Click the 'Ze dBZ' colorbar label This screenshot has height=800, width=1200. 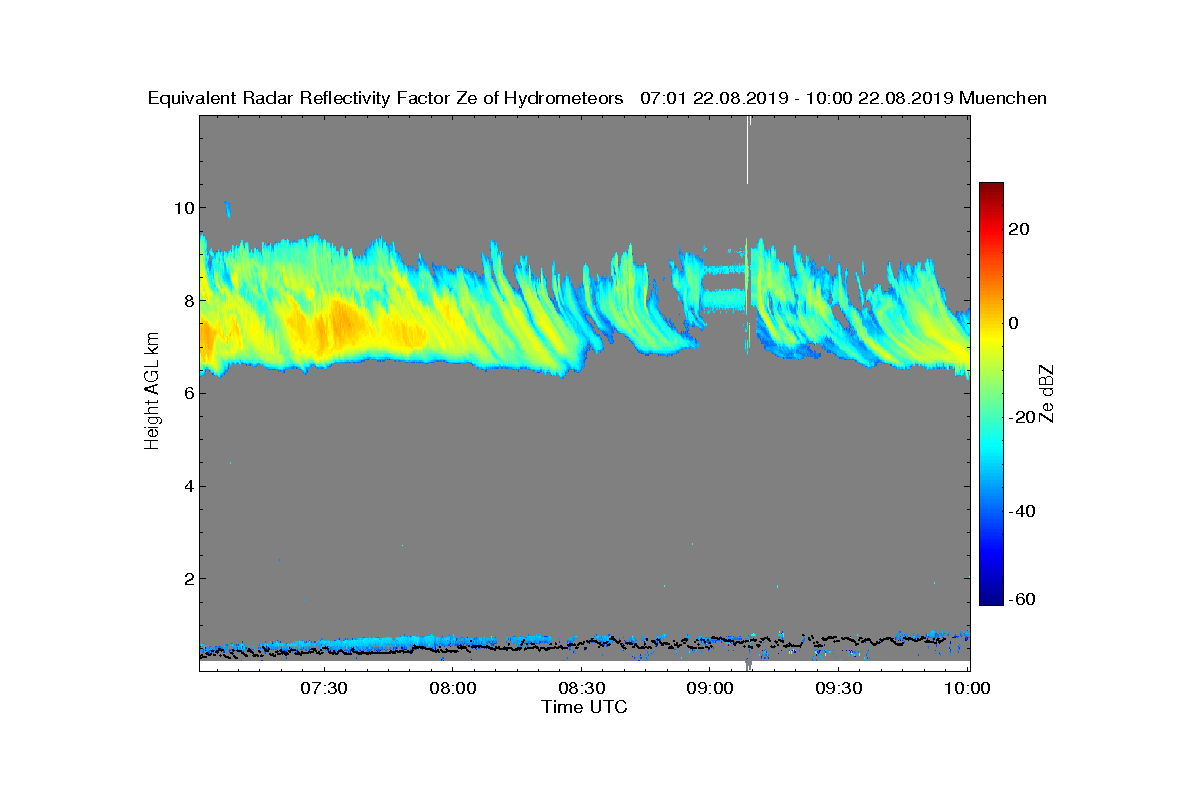tap(1049, 393)
